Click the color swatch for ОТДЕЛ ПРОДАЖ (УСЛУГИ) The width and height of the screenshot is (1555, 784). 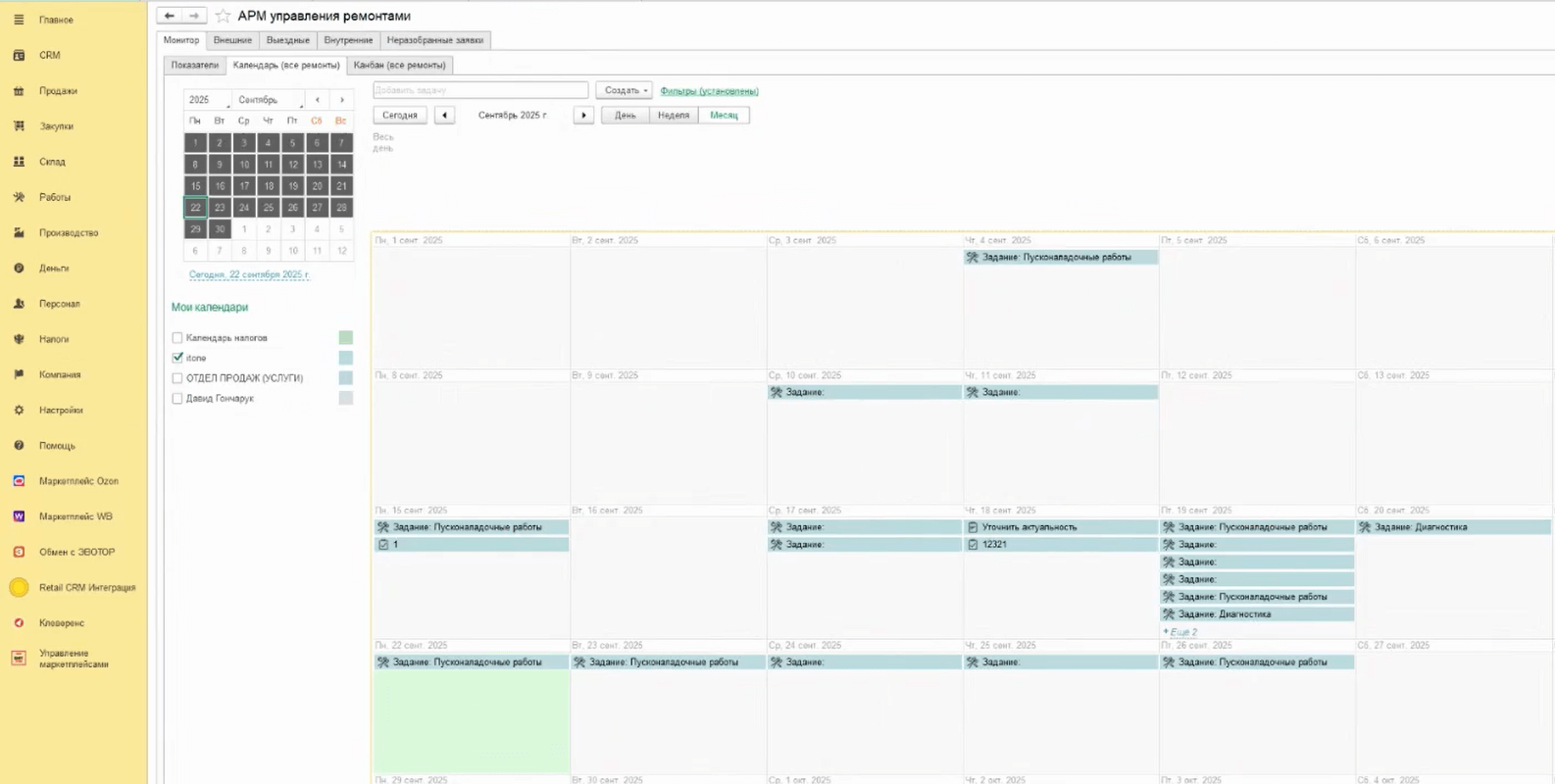point(345,378)
